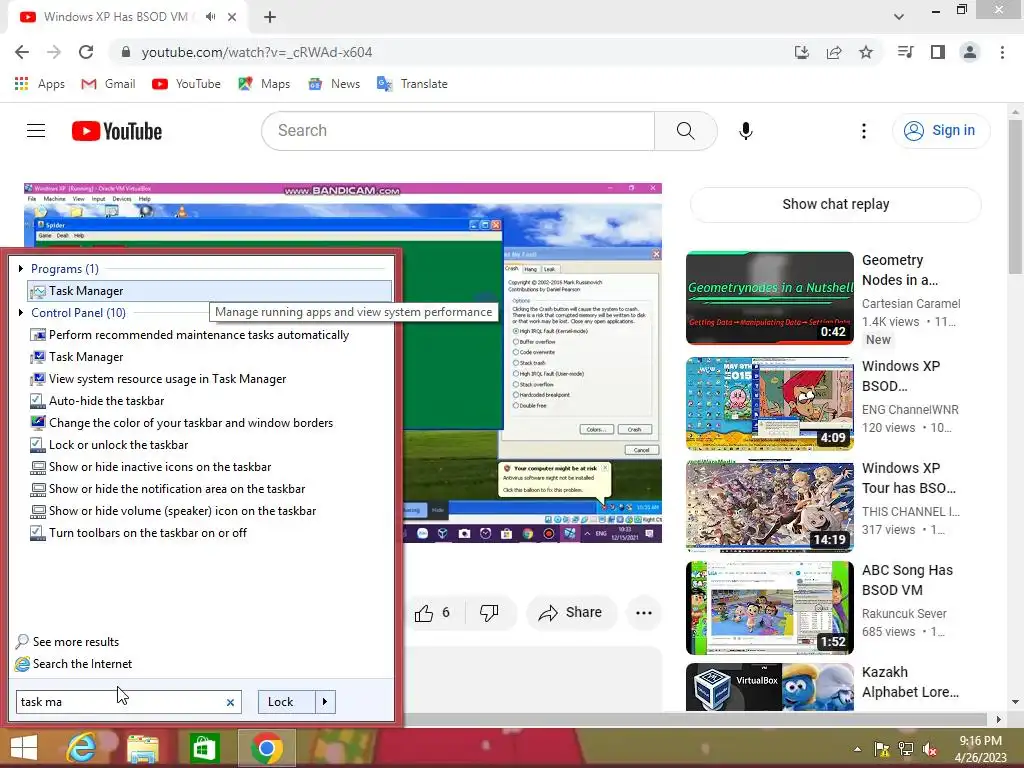Open a new browser tab
The image size is (1024, 768).
tap(270, 17)
